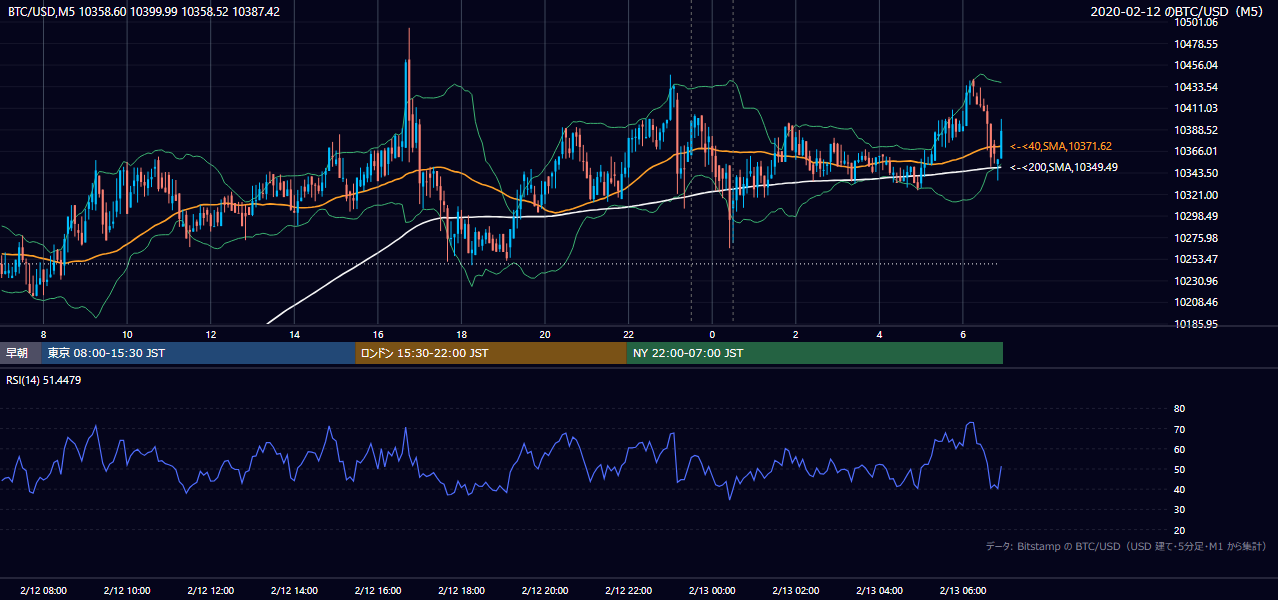Screen dimensions: 1278x600
Task: Click the date label 2/13 06:00
Action: [x=963, y=590]
